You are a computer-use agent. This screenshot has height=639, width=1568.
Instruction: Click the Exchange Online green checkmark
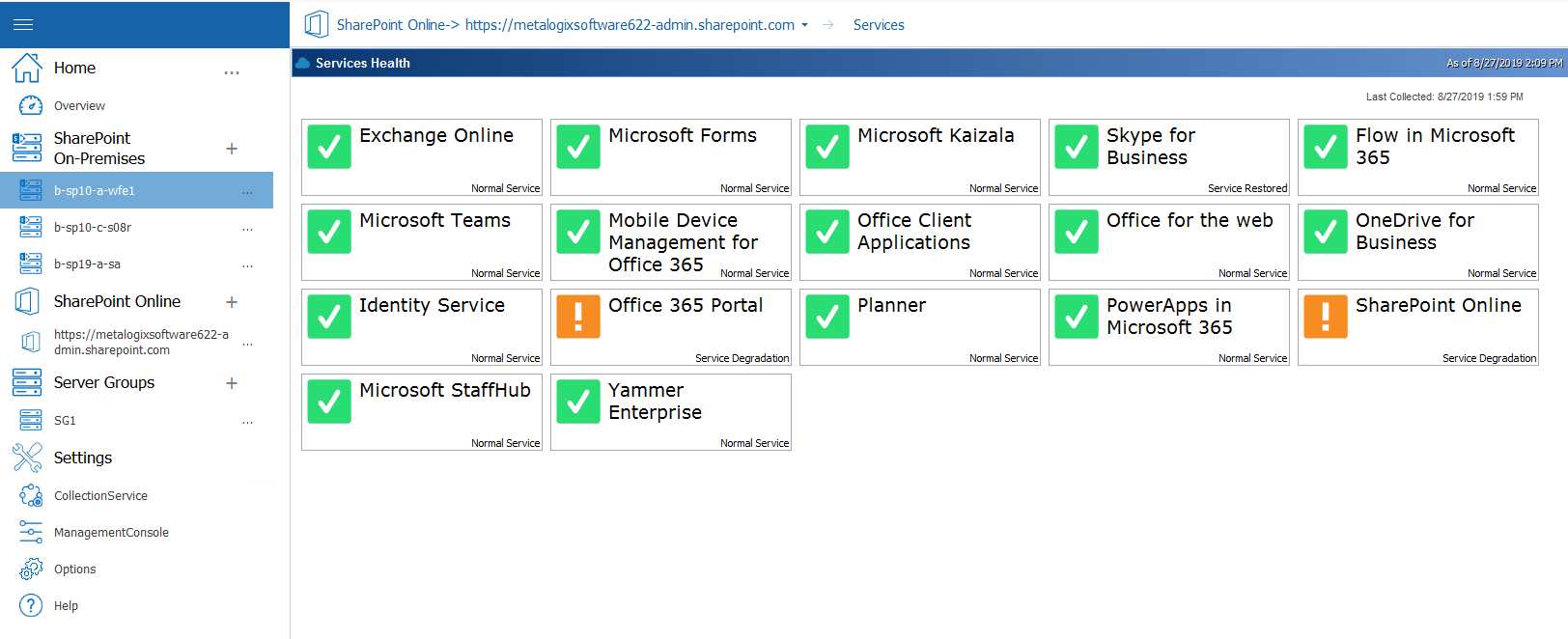pos(329,147)
